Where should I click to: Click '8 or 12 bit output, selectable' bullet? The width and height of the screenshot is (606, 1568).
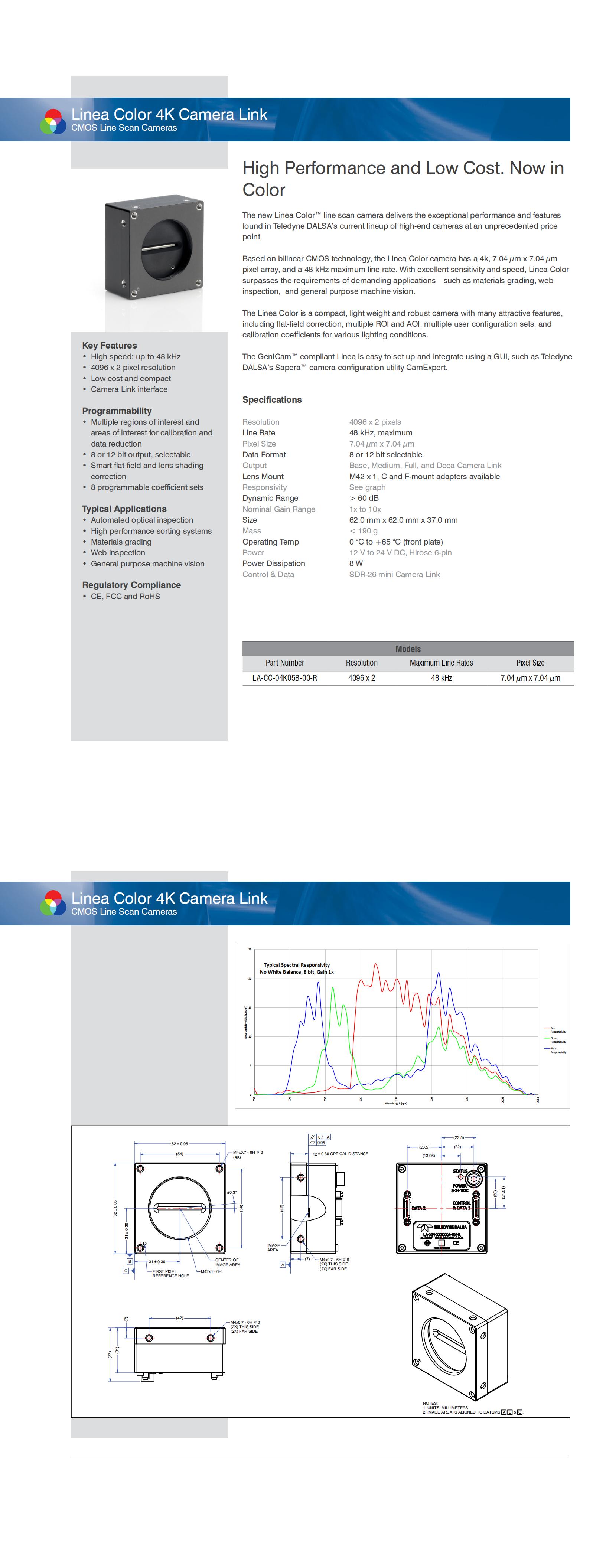[x=141, y=455]
